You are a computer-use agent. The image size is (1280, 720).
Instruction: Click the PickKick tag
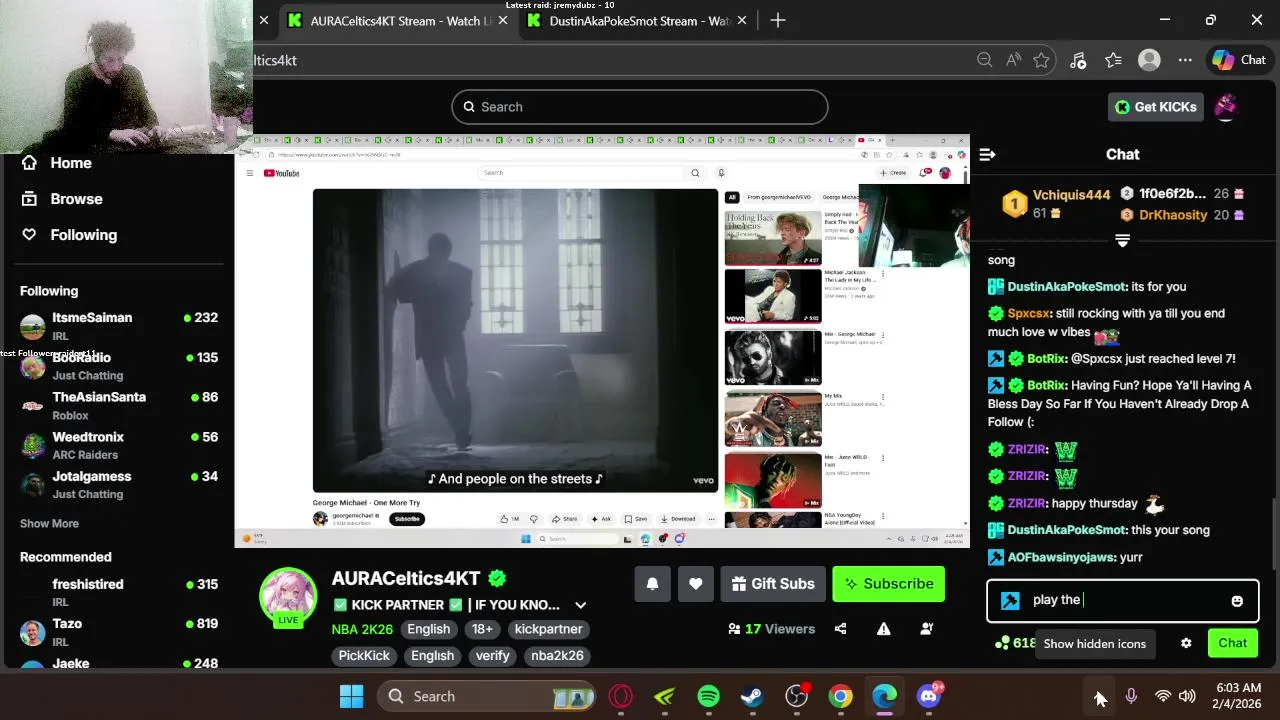coord(364,656)
